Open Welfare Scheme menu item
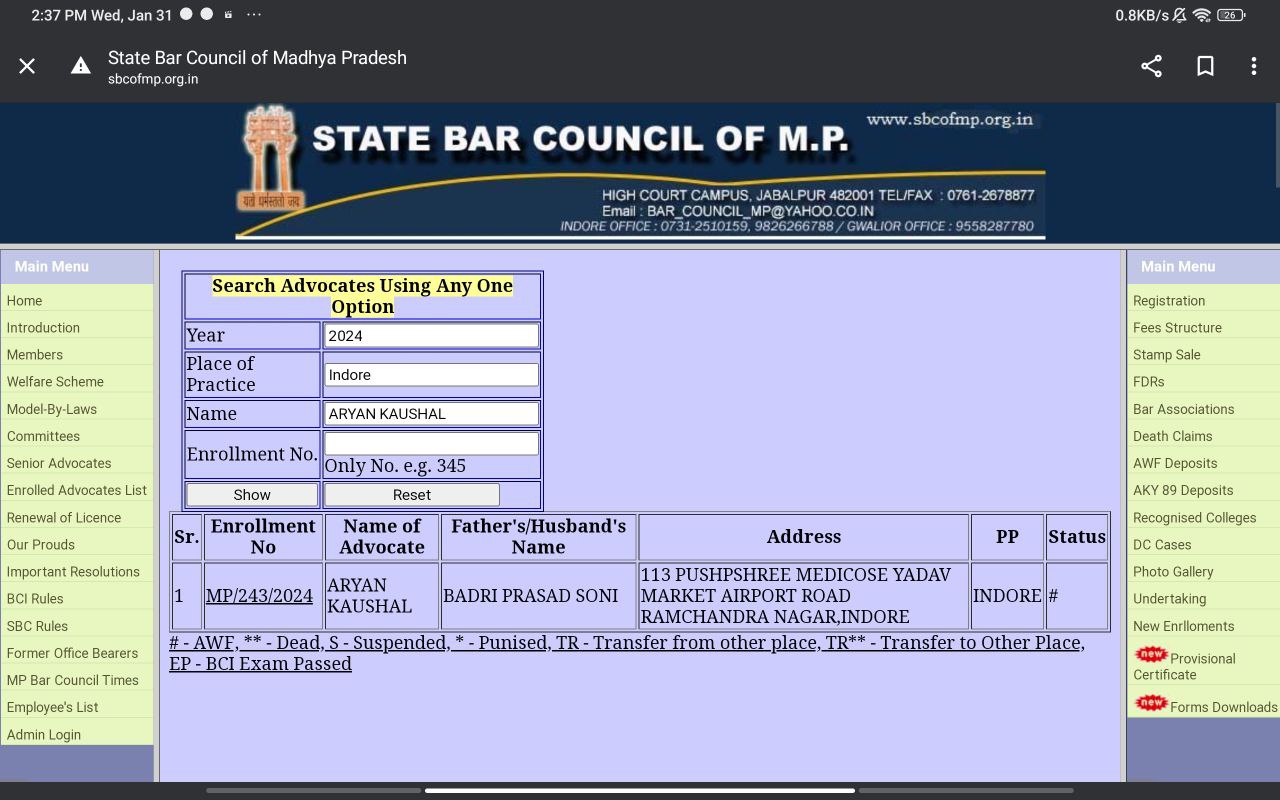The width and height of the screenshot is (1280, 800). pos(55,382)
